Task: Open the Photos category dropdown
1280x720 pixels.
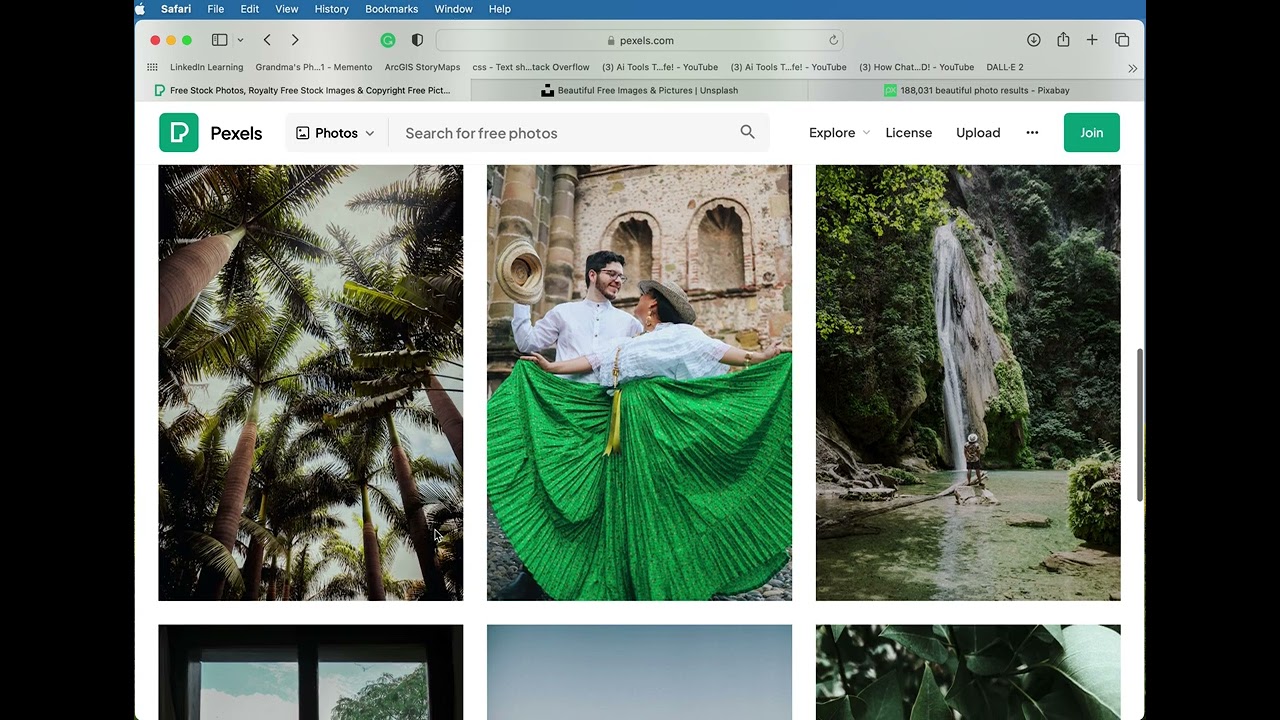Action: click(x=335, y=133)
